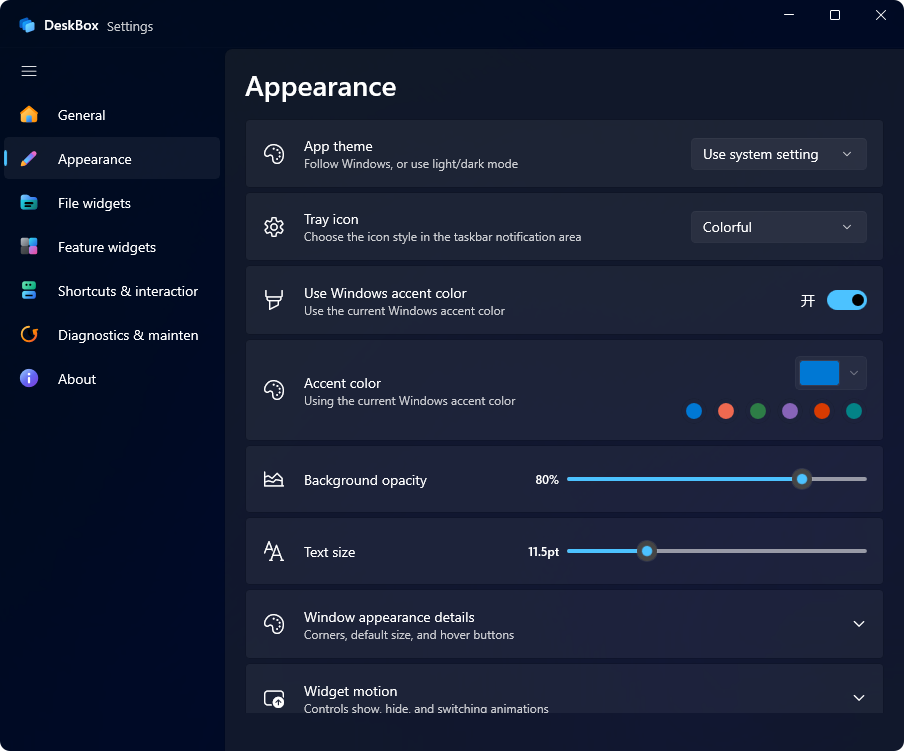Screen dimensions: 904x751
Task: Click the Text size letters icon
Action: [x=273, y=552]
